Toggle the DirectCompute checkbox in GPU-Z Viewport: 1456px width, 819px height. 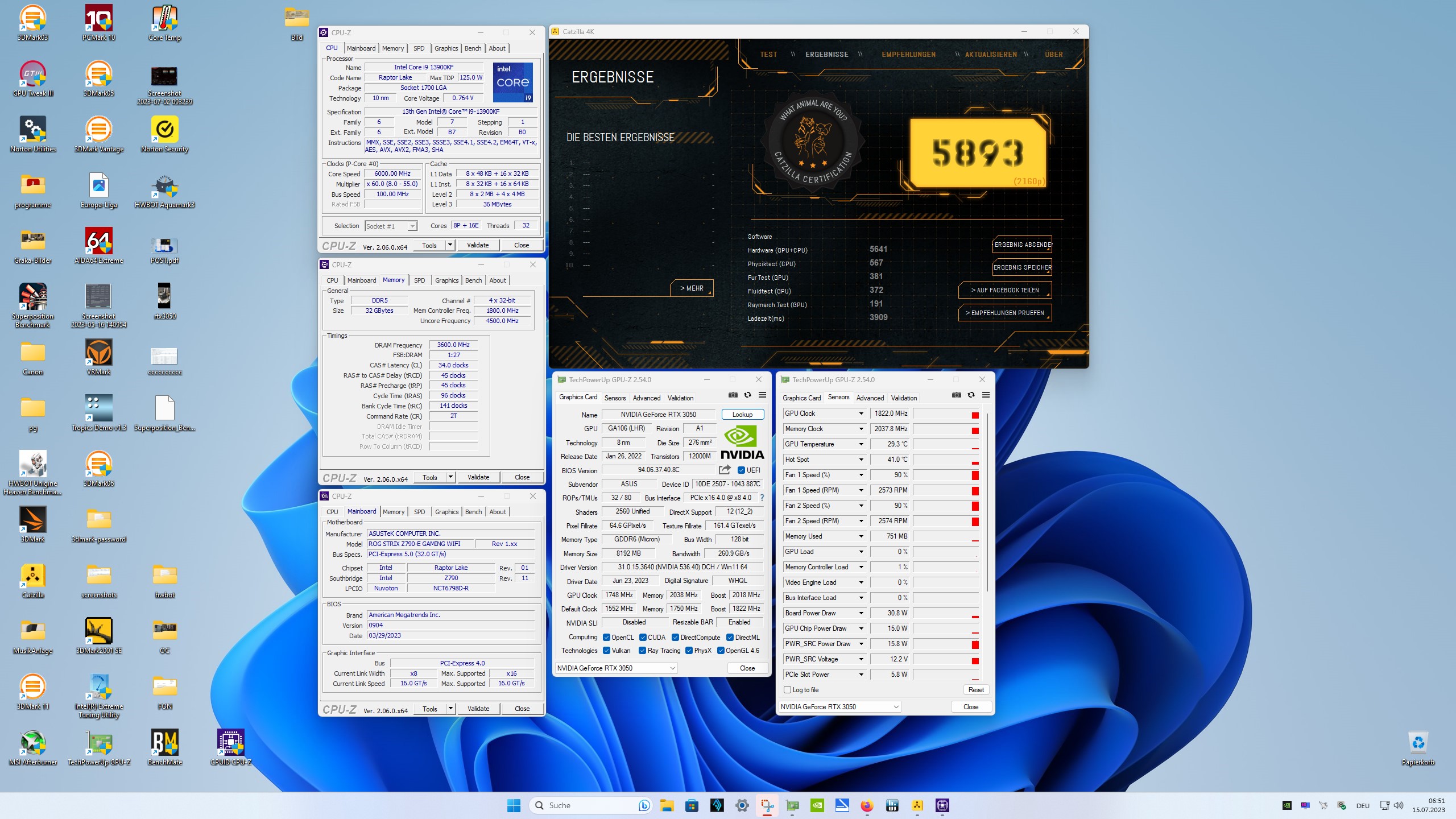(676, 638)
